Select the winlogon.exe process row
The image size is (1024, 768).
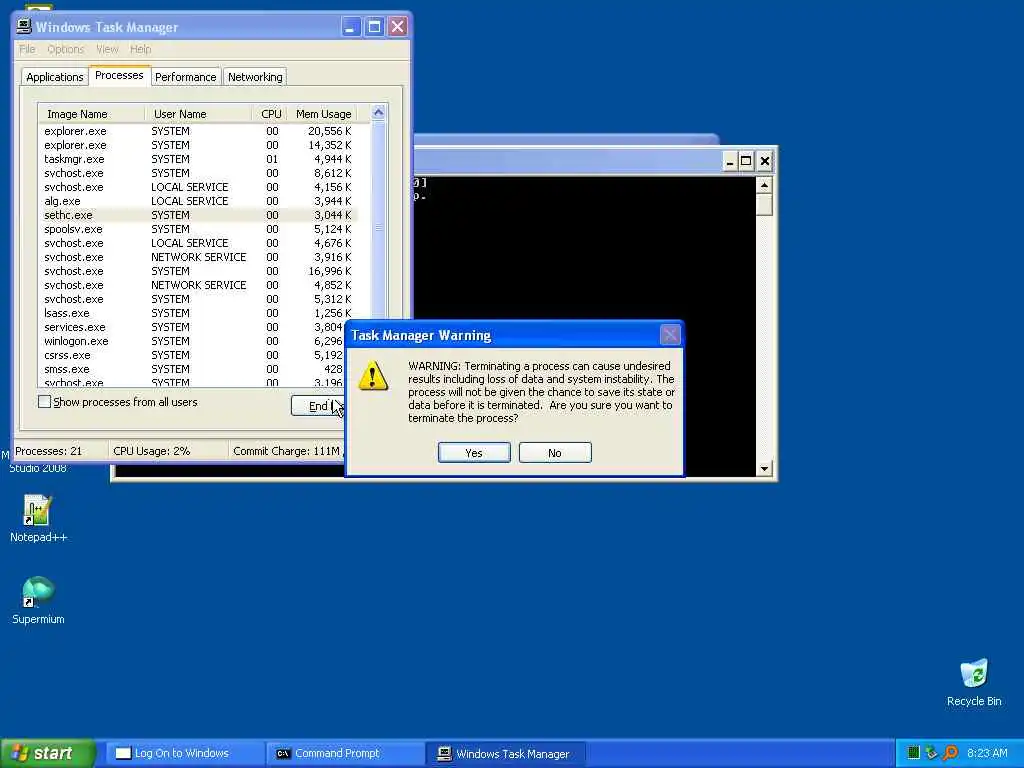tap(192, 341)
